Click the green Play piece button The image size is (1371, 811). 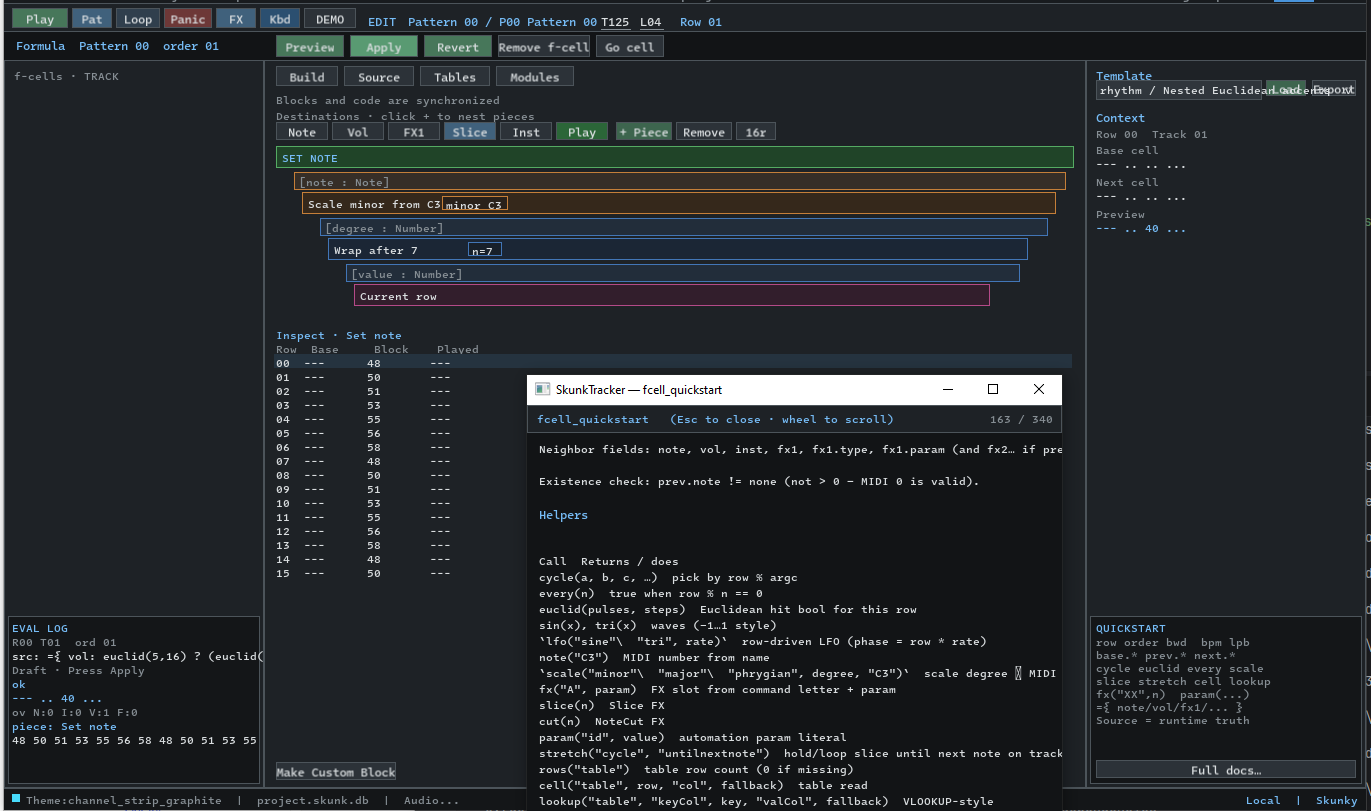point(582,132)
